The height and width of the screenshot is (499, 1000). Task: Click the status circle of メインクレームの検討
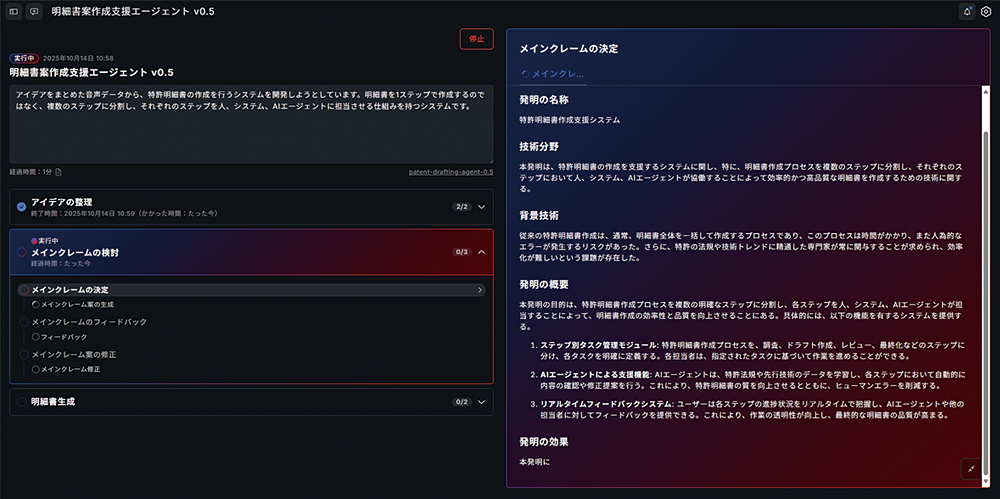(x=22, y=253)
